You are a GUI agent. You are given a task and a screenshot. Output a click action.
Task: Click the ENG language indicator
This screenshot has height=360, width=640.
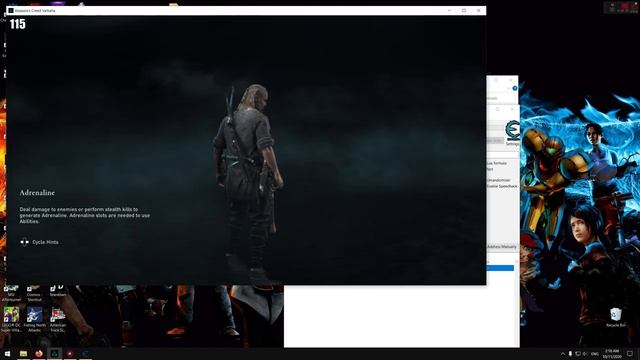pos(595,354)
